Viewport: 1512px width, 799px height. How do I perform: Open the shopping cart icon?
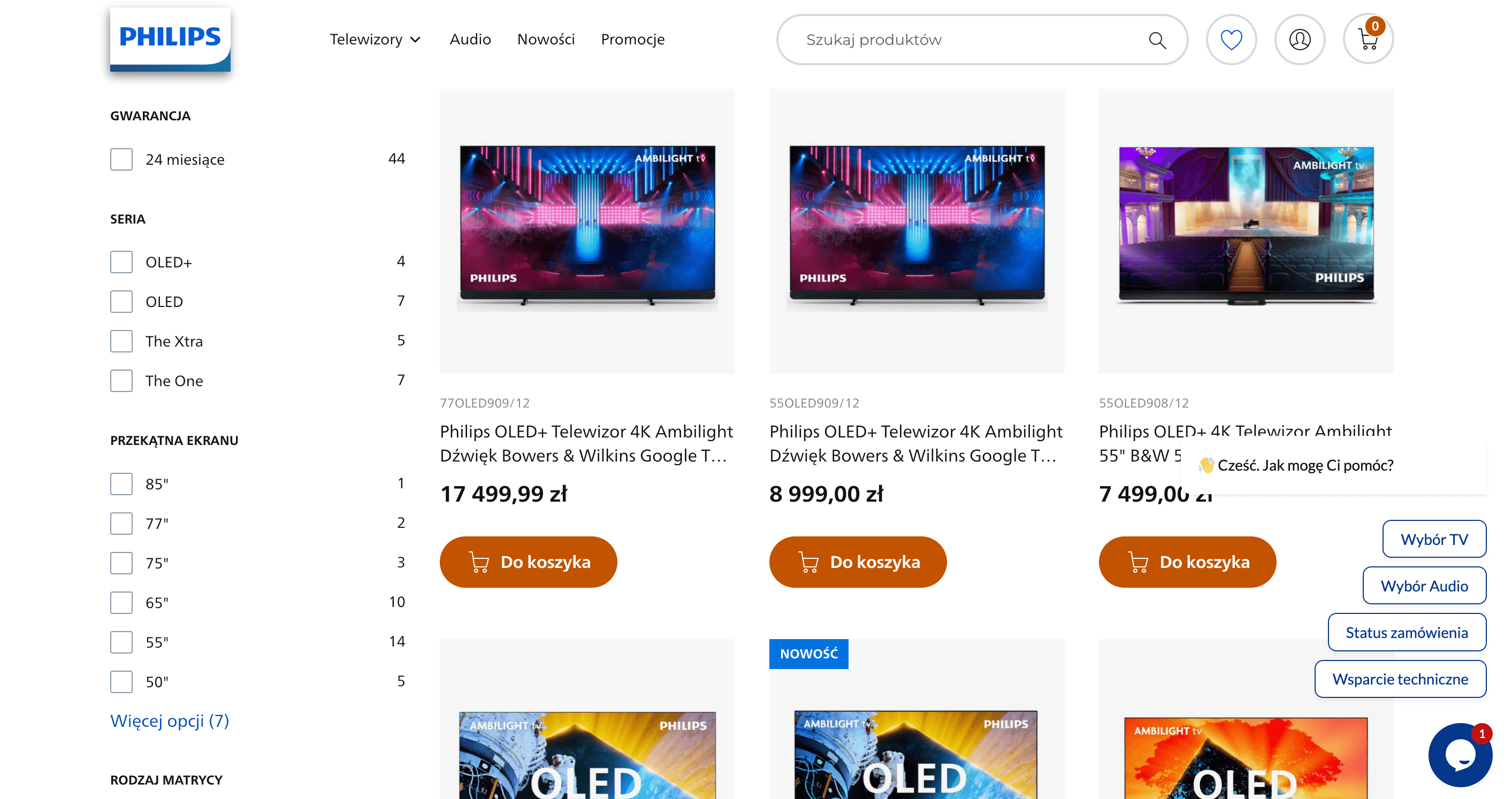pyautogui.click(x=1368, y=39)
